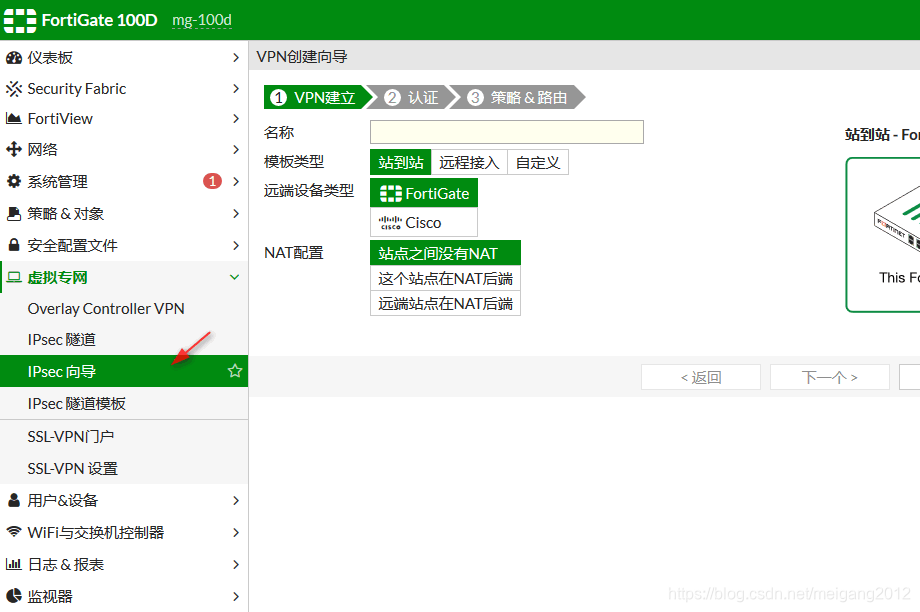Open IPsec 隧道模板 menu item
Viewport: 920px width, 612px height.
pyautogui.click(x=124, y=404)
